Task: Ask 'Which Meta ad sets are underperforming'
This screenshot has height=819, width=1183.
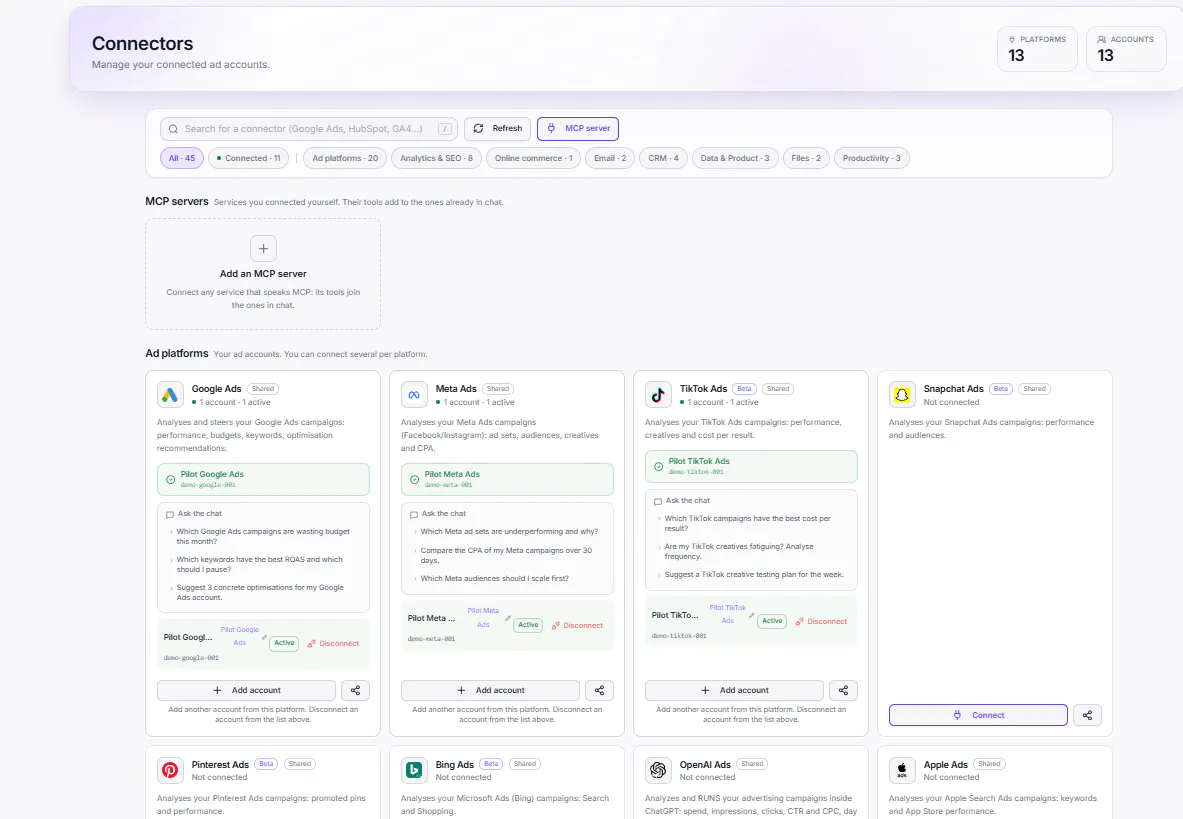Action: [509, 532]
